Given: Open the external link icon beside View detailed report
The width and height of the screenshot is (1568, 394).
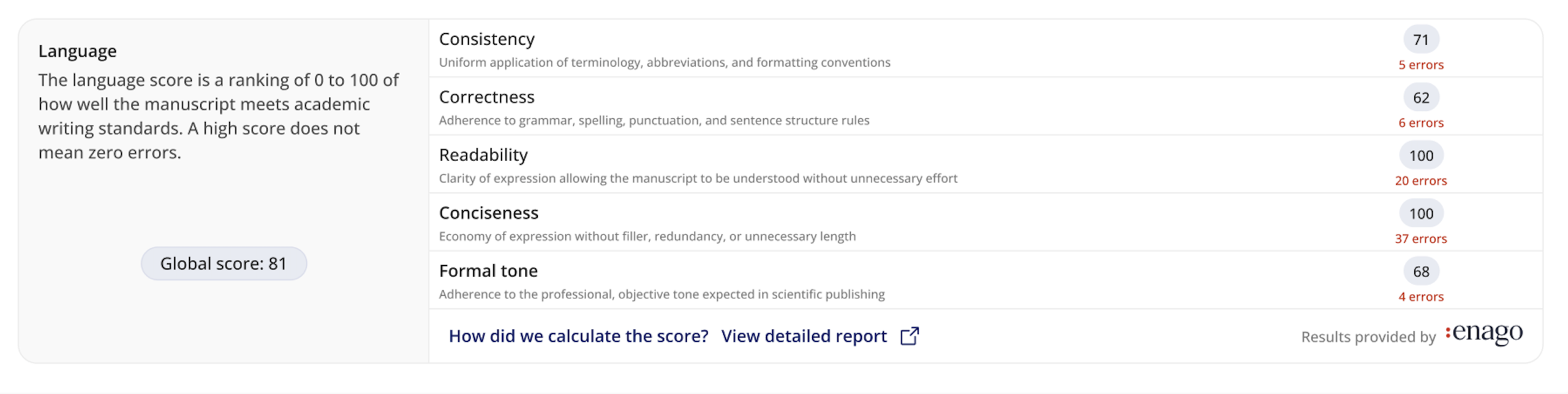Looking at the screenshot, I should click(909, 336).
